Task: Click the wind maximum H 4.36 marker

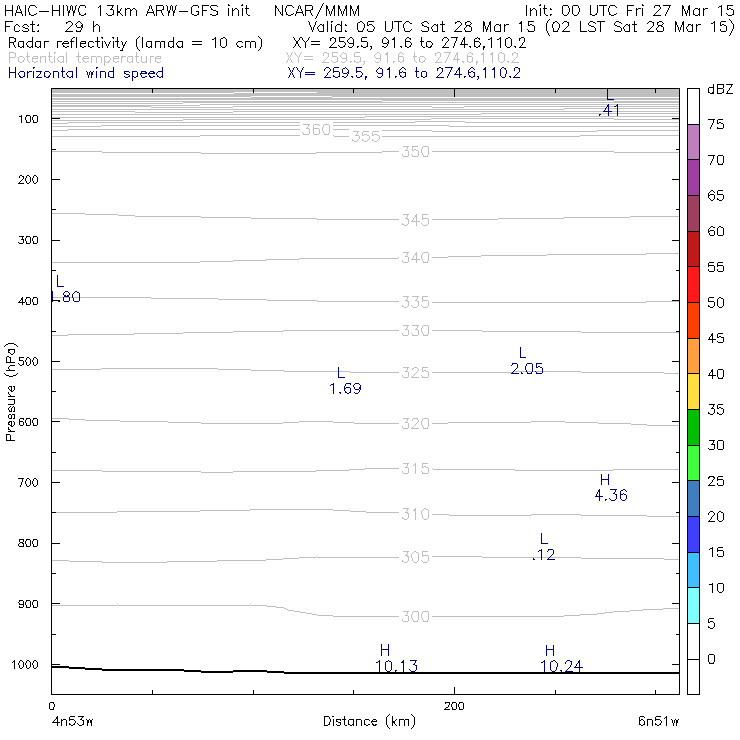Action: pyautogui.click(x=611, y=488)
